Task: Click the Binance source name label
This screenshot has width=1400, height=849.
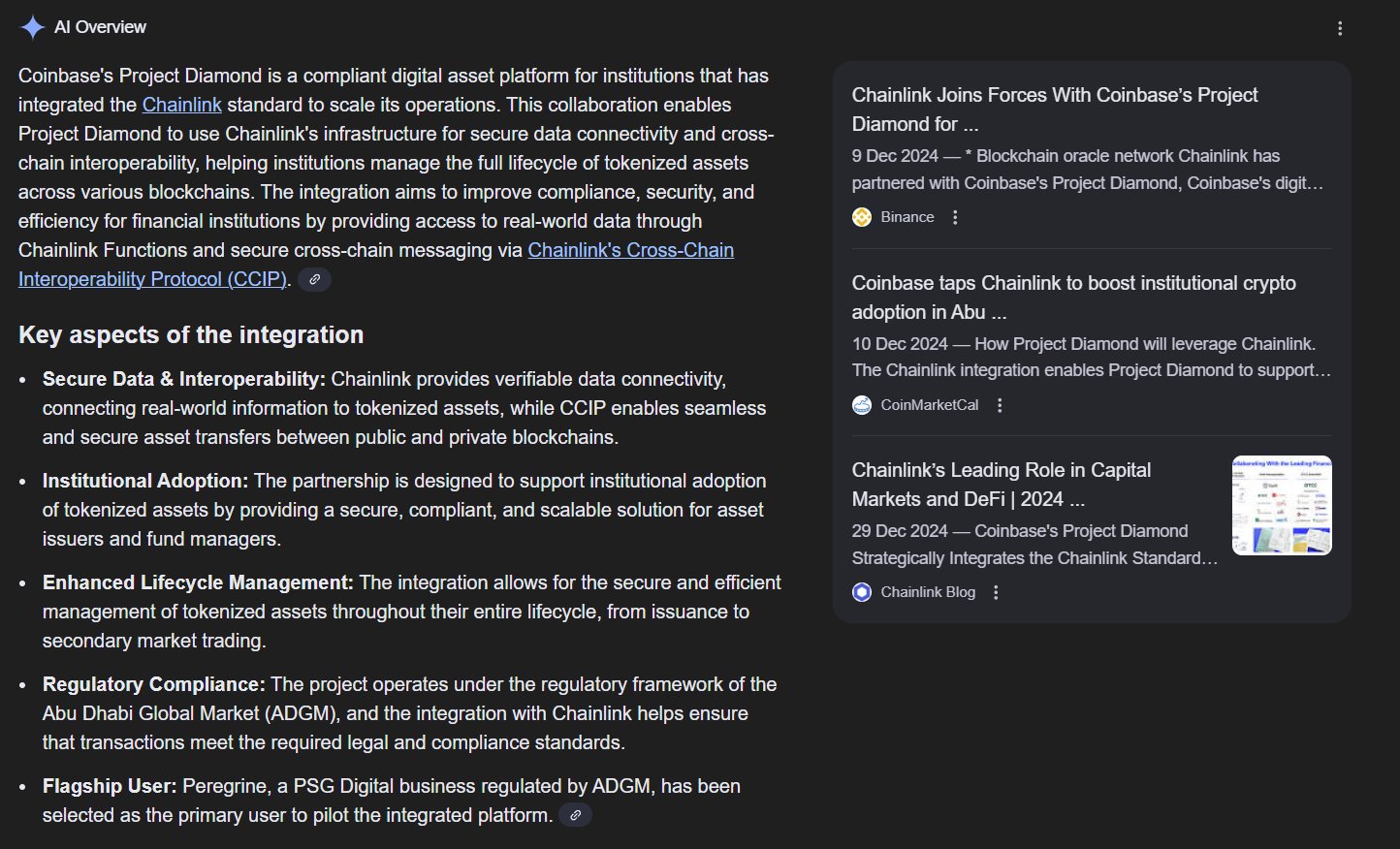Action: click(x=907, y=217)
